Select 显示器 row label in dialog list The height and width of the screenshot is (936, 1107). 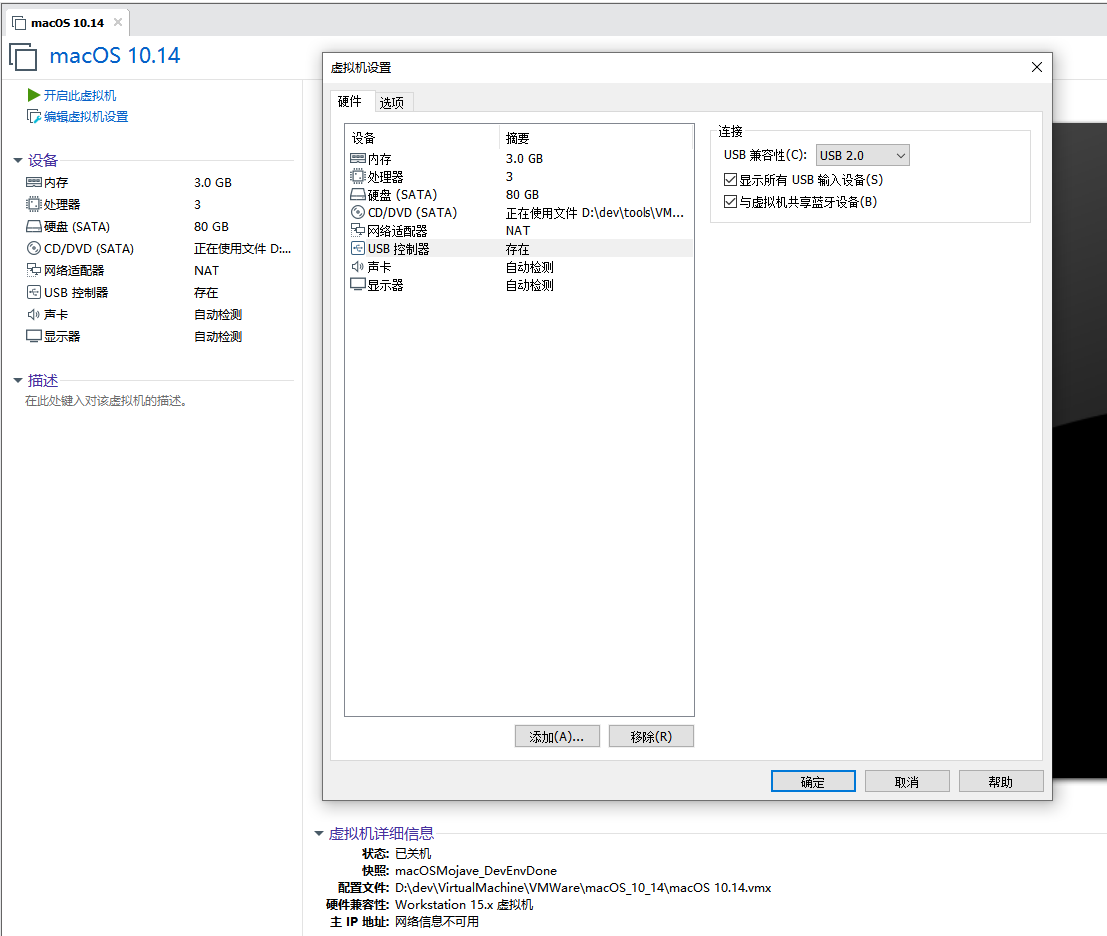click(x=385, y=285)
